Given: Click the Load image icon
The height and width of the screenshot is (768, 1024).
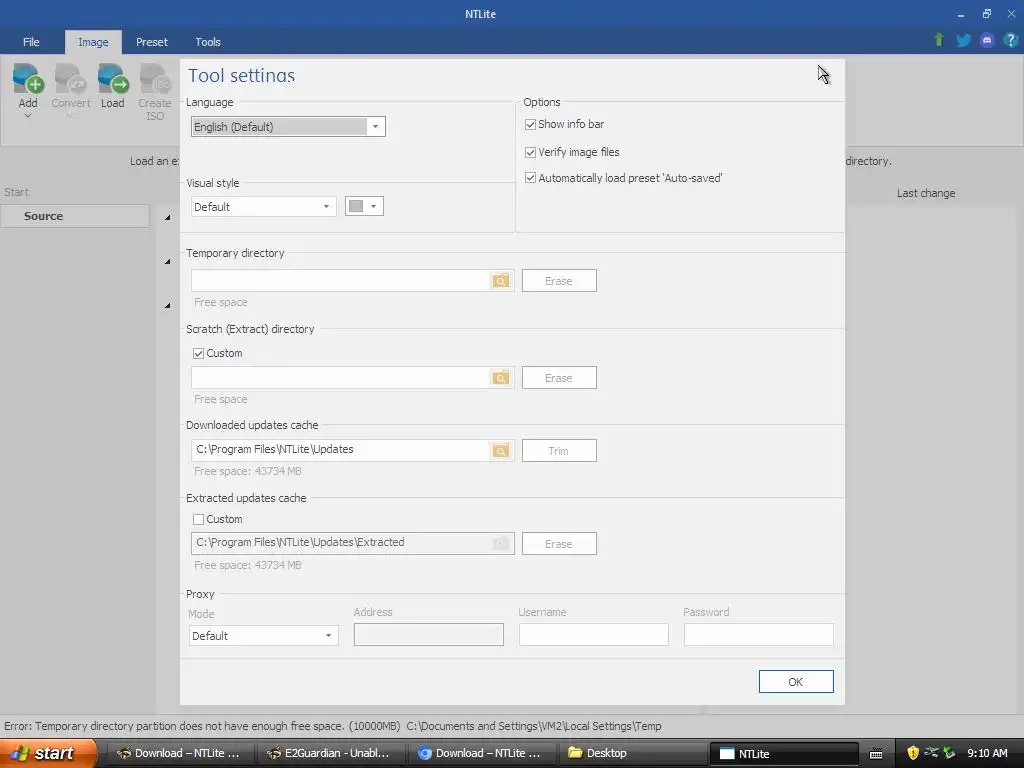Looking at the screenshot, I should pos(112,79).
